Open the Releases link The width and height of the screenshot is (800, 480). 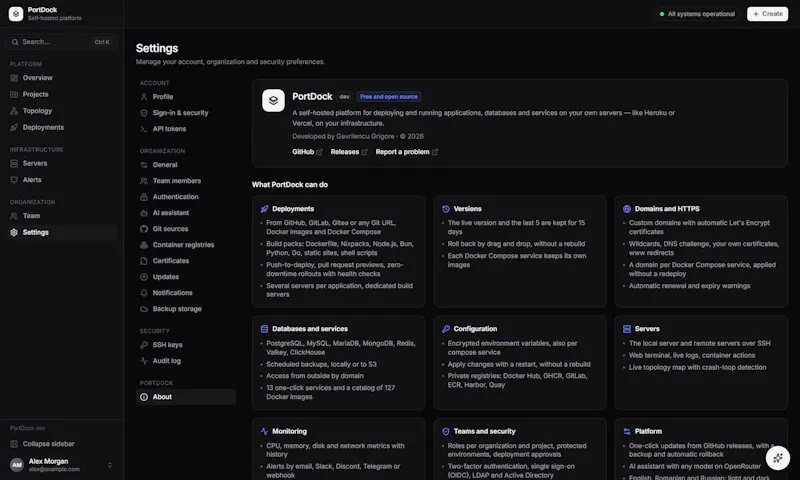(x=349, y=152)
